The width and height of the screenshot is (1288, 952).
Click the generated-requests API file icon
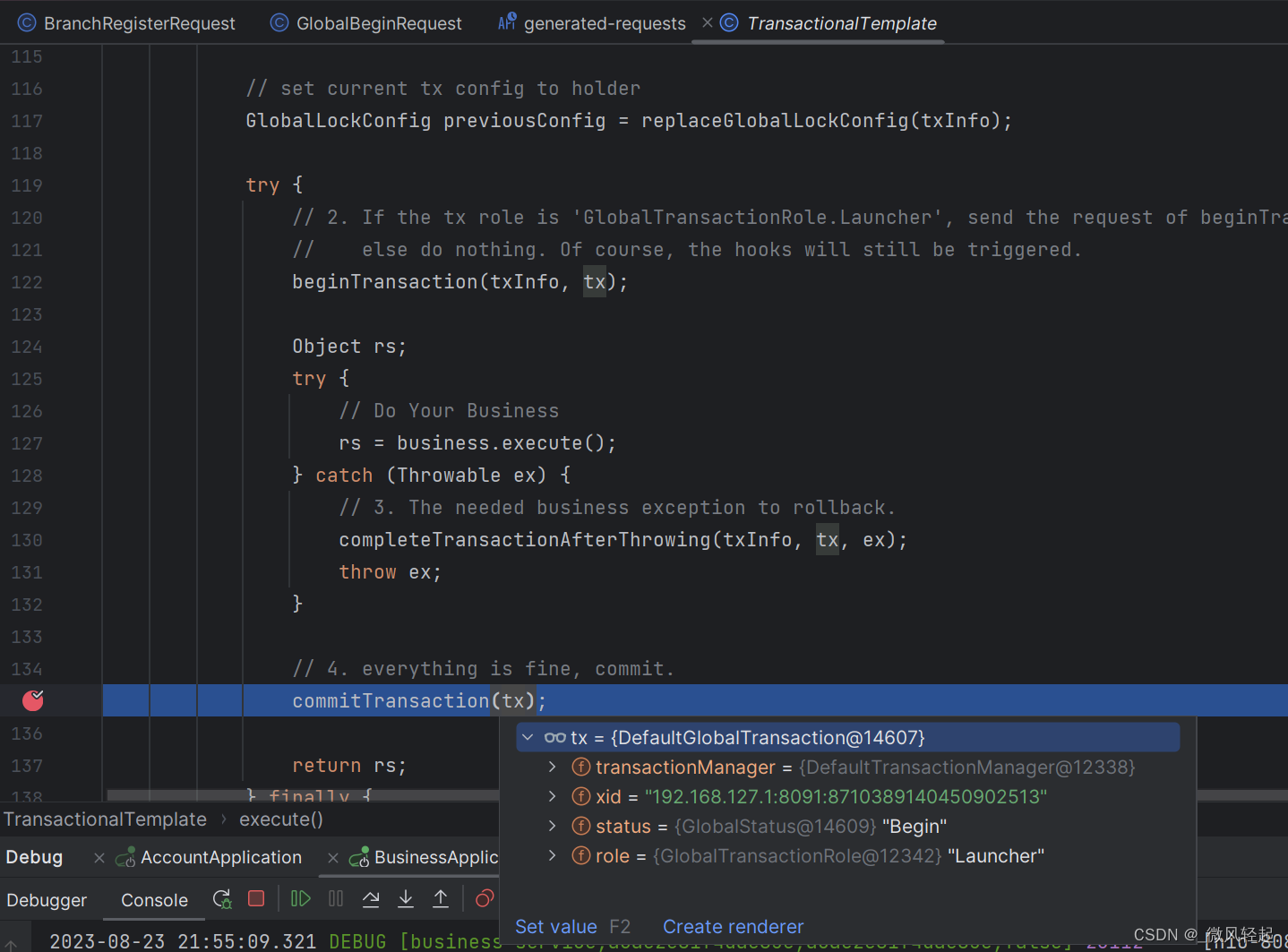pos(507,21)
